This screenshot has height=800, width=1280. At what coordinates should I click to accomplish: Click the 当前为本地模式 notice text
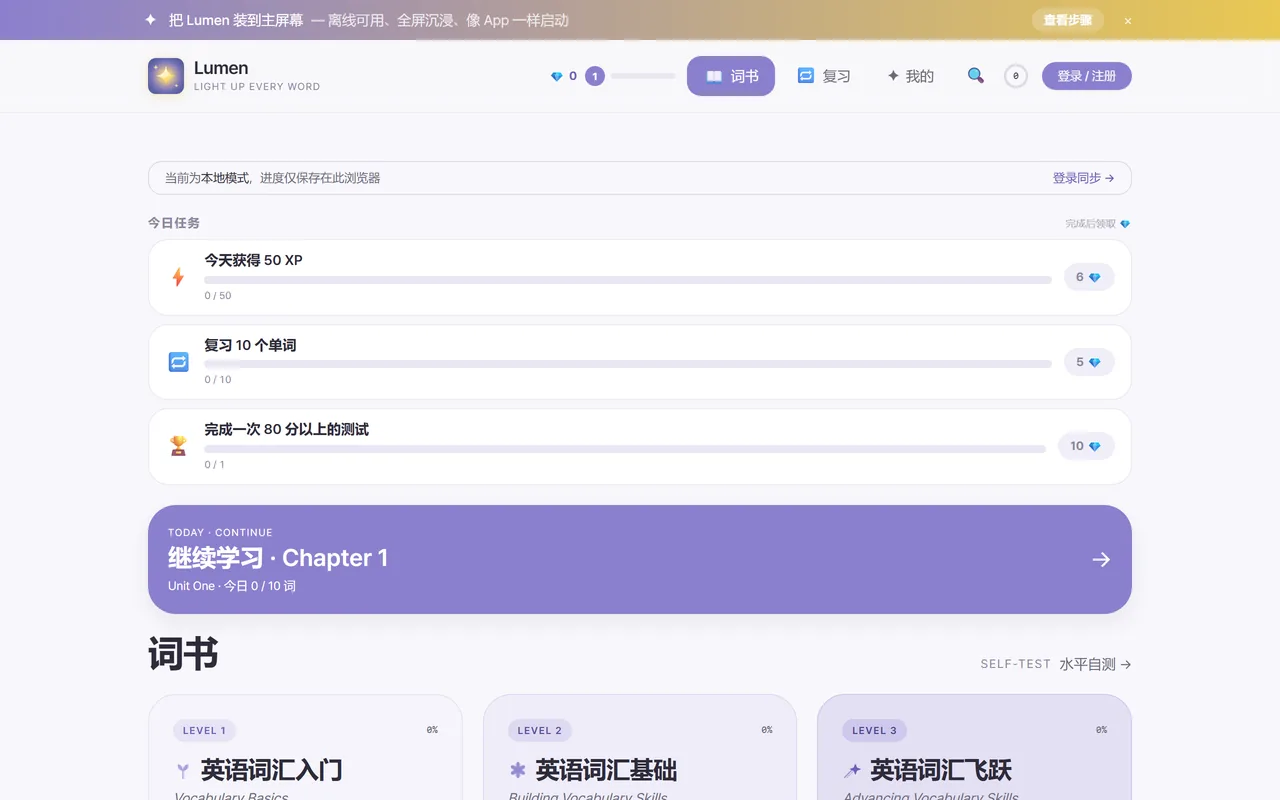(x=272, y=178)
